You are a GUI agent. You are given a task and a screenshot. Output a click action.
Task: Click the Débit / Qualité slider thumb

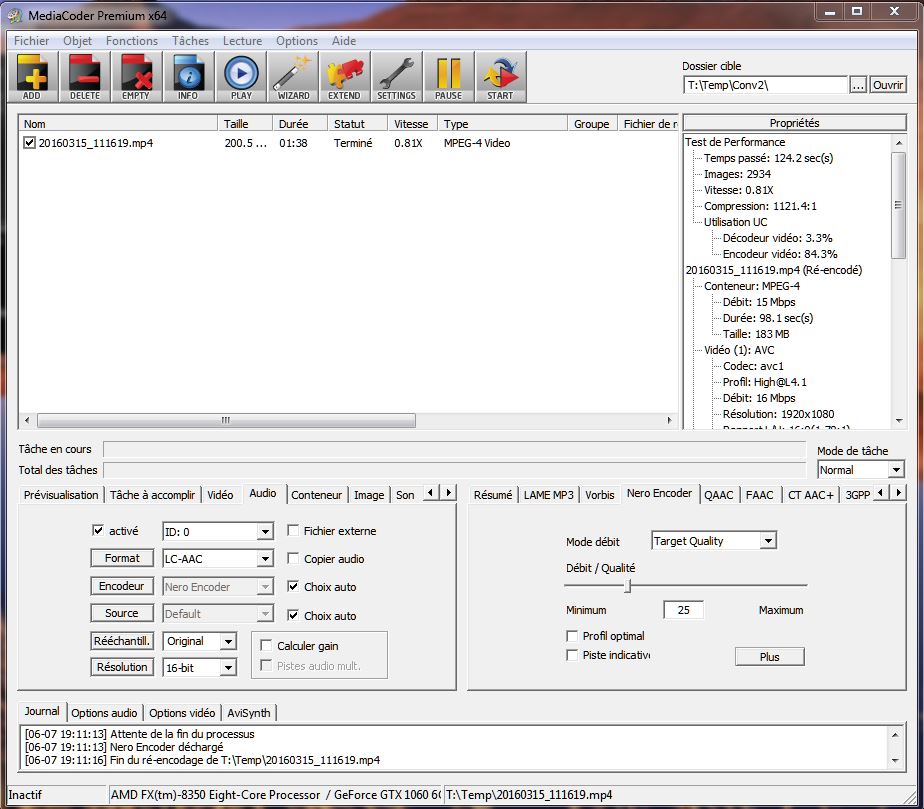point(628,586)
